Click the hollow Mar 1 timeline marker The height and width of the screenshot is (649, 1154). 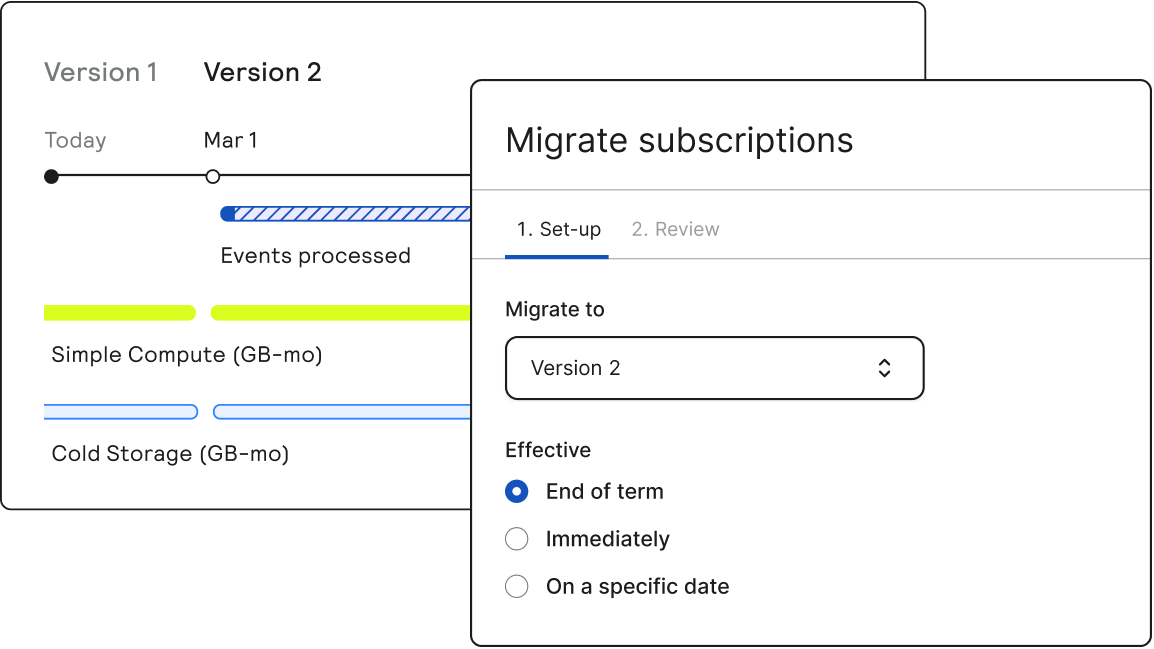point(212,177)
